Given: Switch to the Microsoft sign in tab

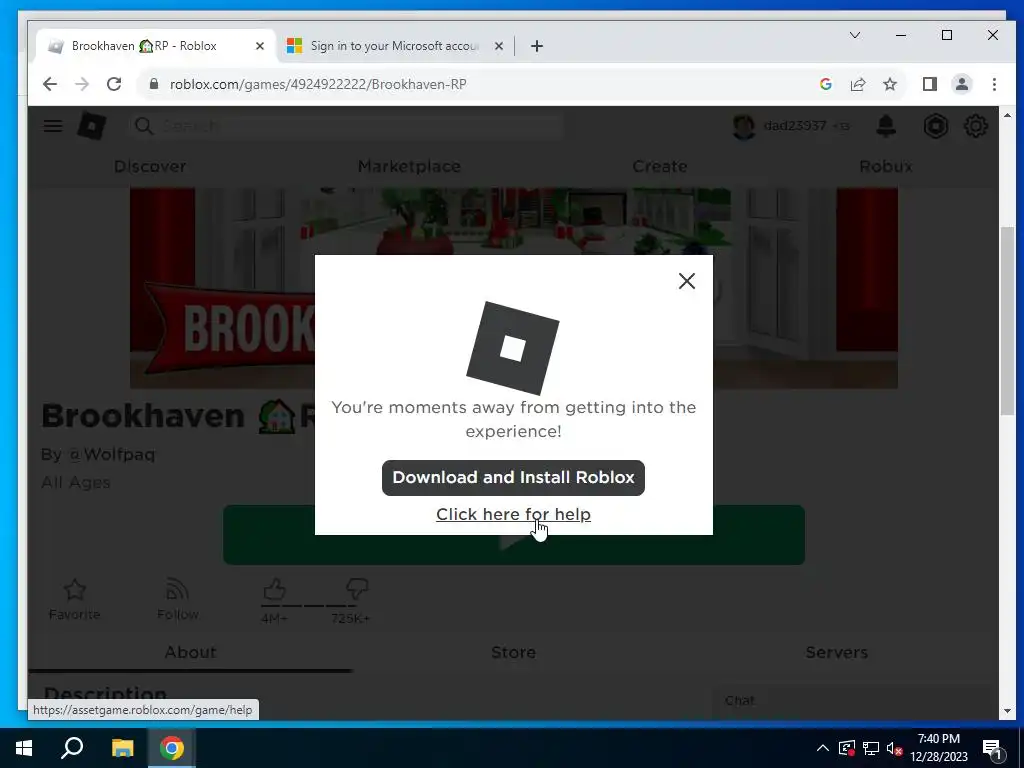Looking at the screenshot, I should click(394, 46).
